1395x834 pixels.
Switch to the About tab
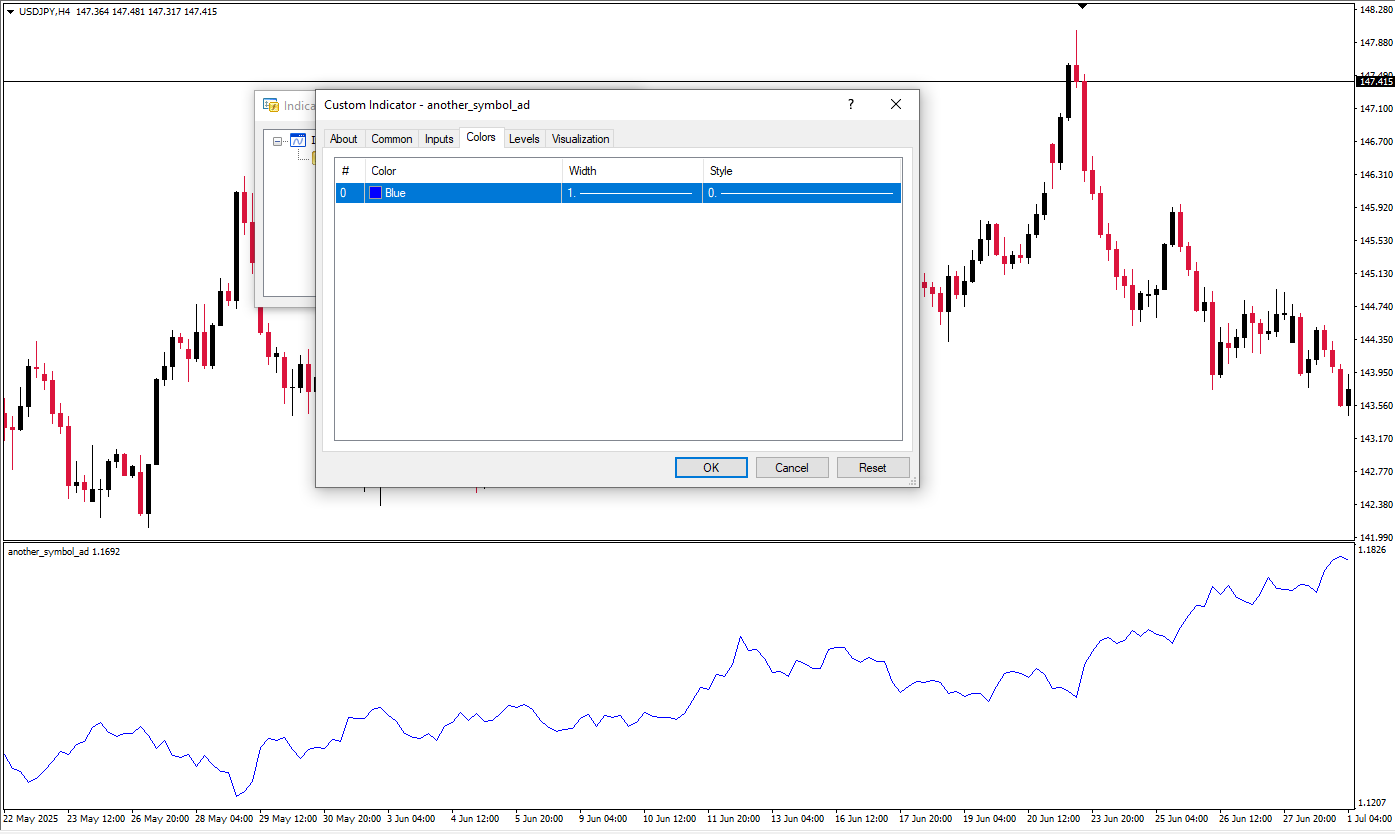(x=343, y=139)
